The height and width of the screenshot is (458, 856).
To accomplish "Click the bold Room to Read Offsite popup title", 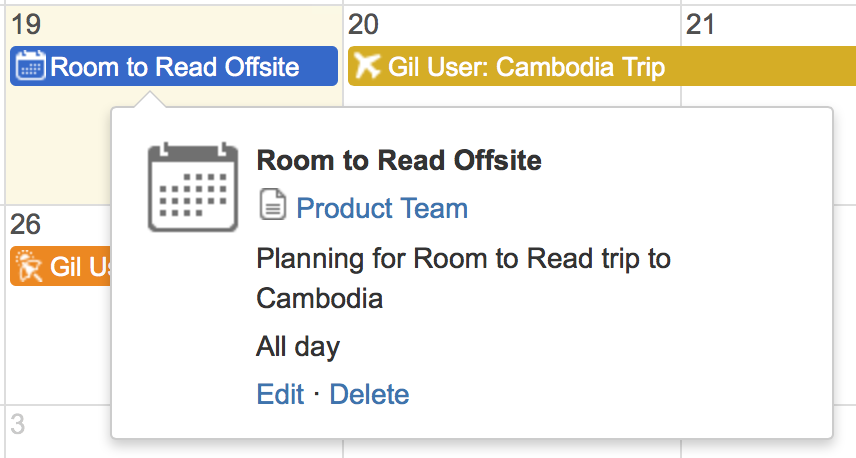I will coord(399,160).
